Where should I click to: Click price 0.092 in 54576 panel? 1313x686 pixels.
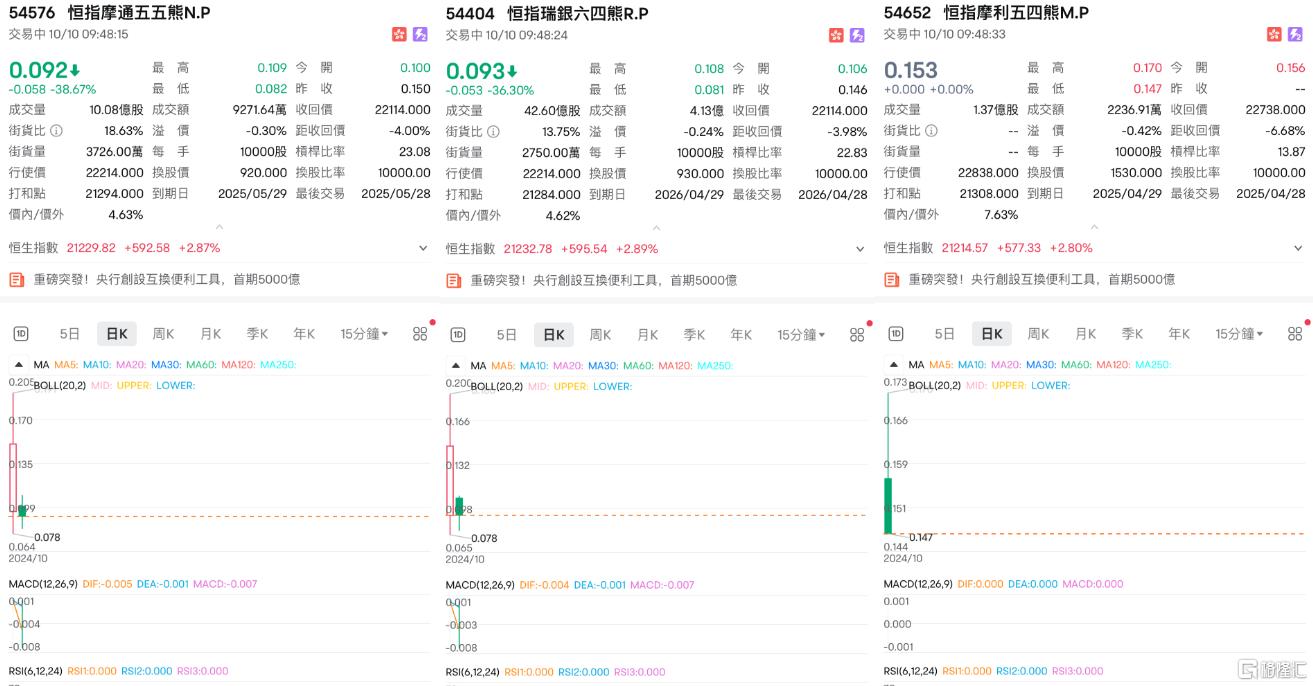(x=38, y=70)
